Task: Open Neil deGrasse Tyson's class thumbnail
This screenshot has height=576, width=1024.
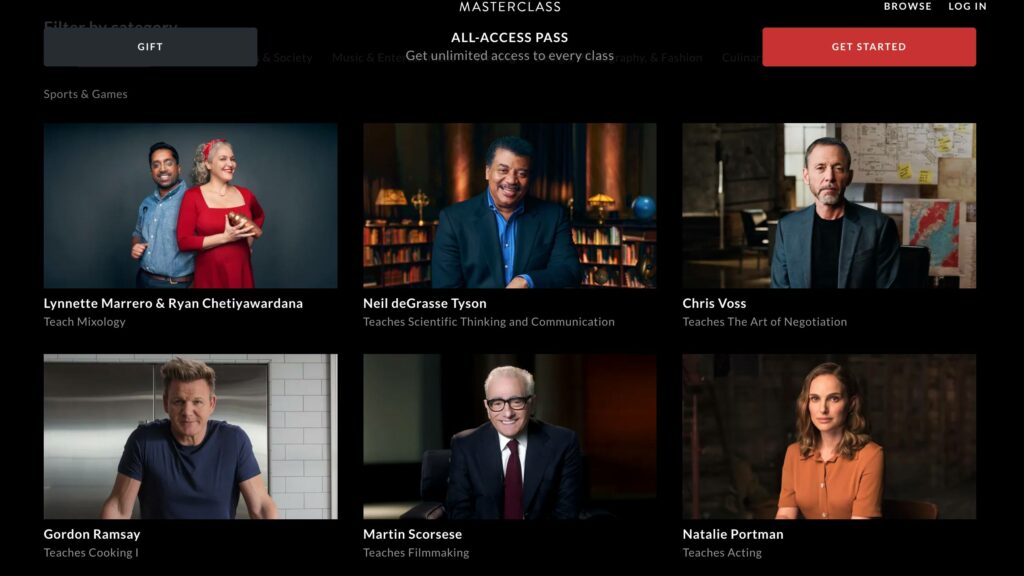Action: [509, 206]
